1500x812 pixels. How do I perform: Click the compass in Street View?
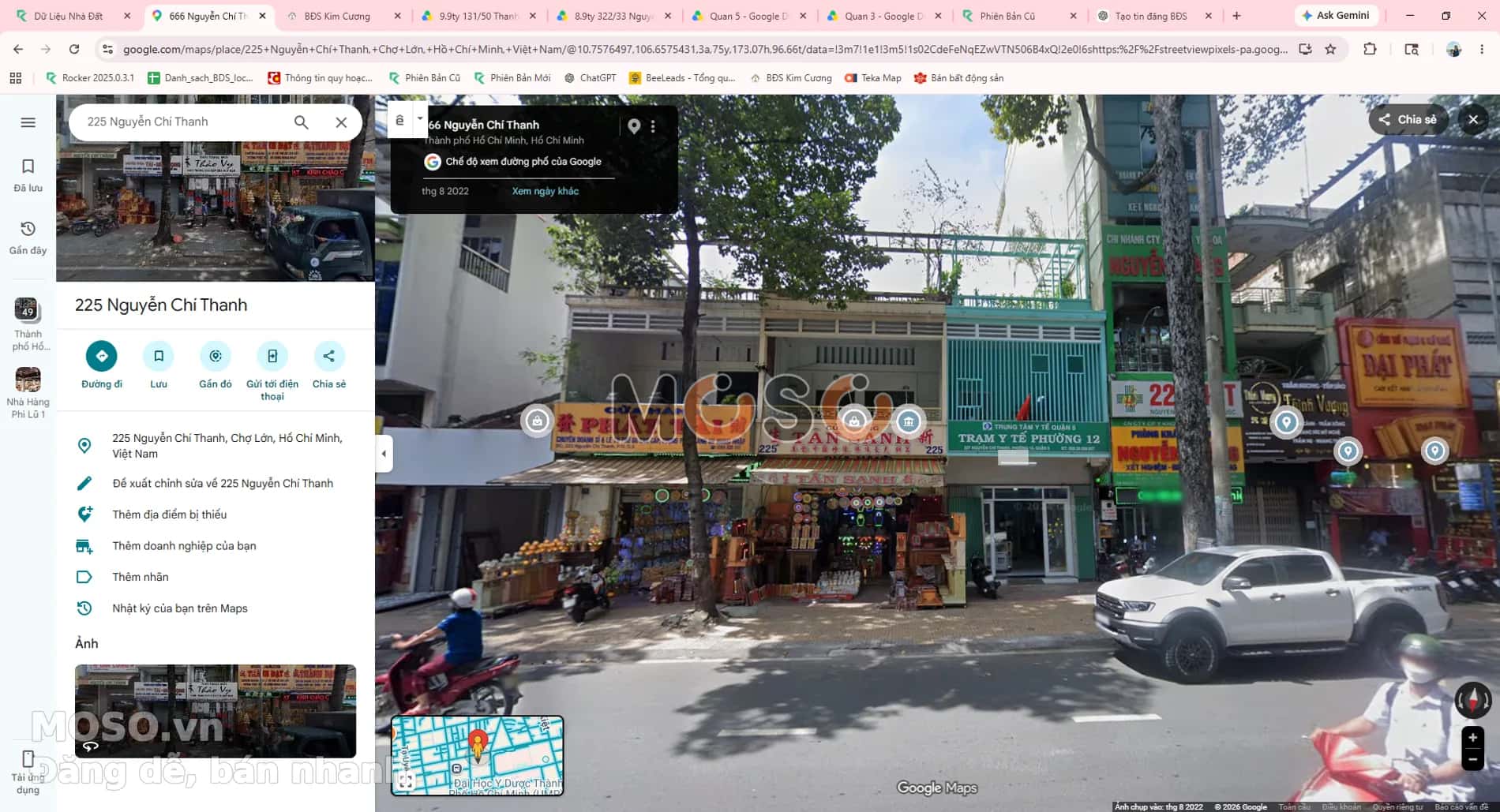tap(1472, 699)
